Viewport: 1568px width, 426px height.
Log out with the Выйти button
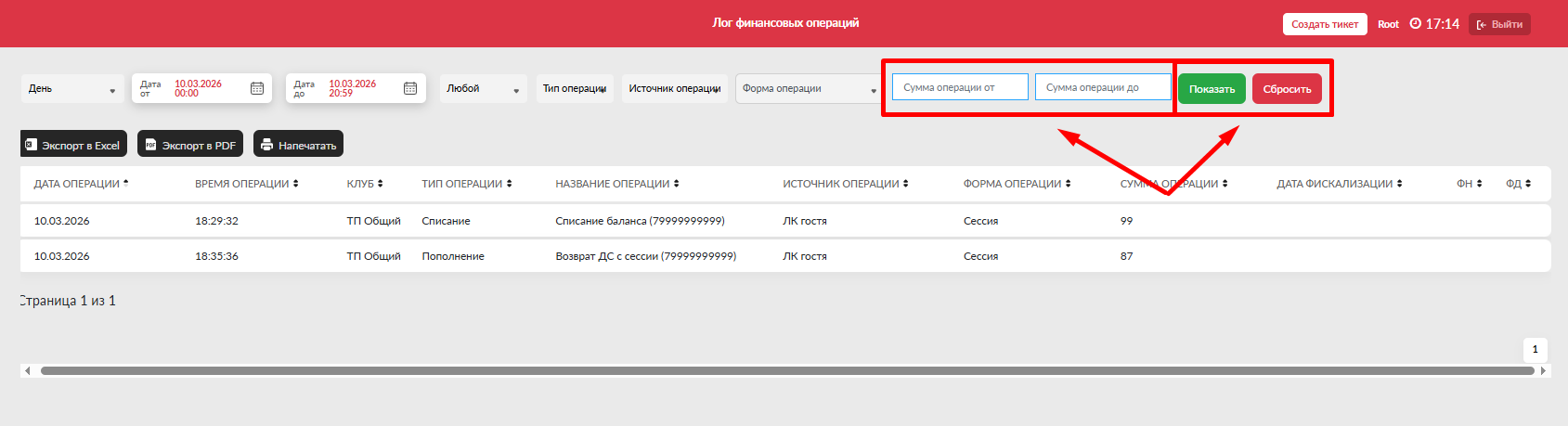1499,24
